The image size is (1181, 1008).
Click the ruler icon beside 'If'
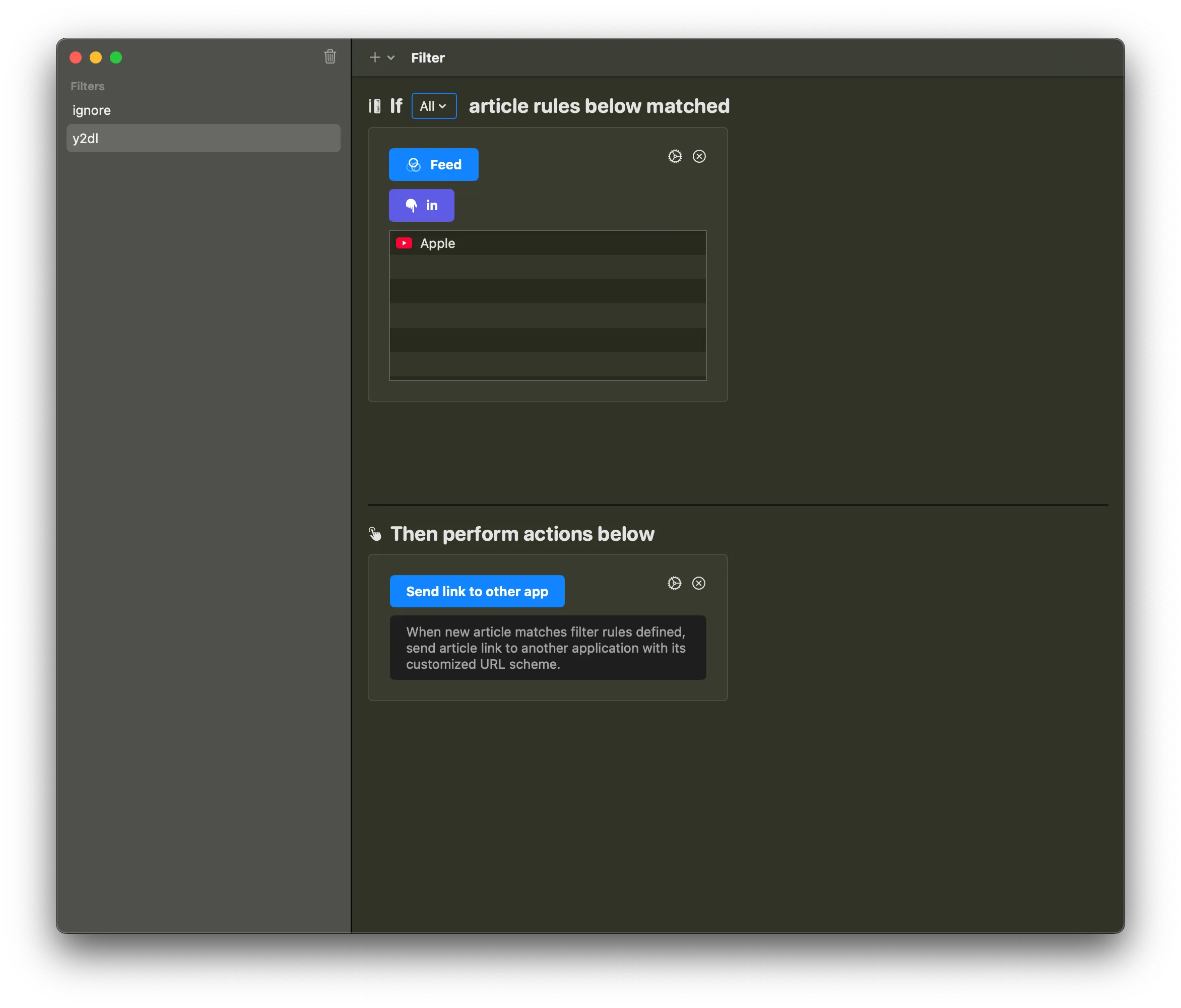coord(374,105)
